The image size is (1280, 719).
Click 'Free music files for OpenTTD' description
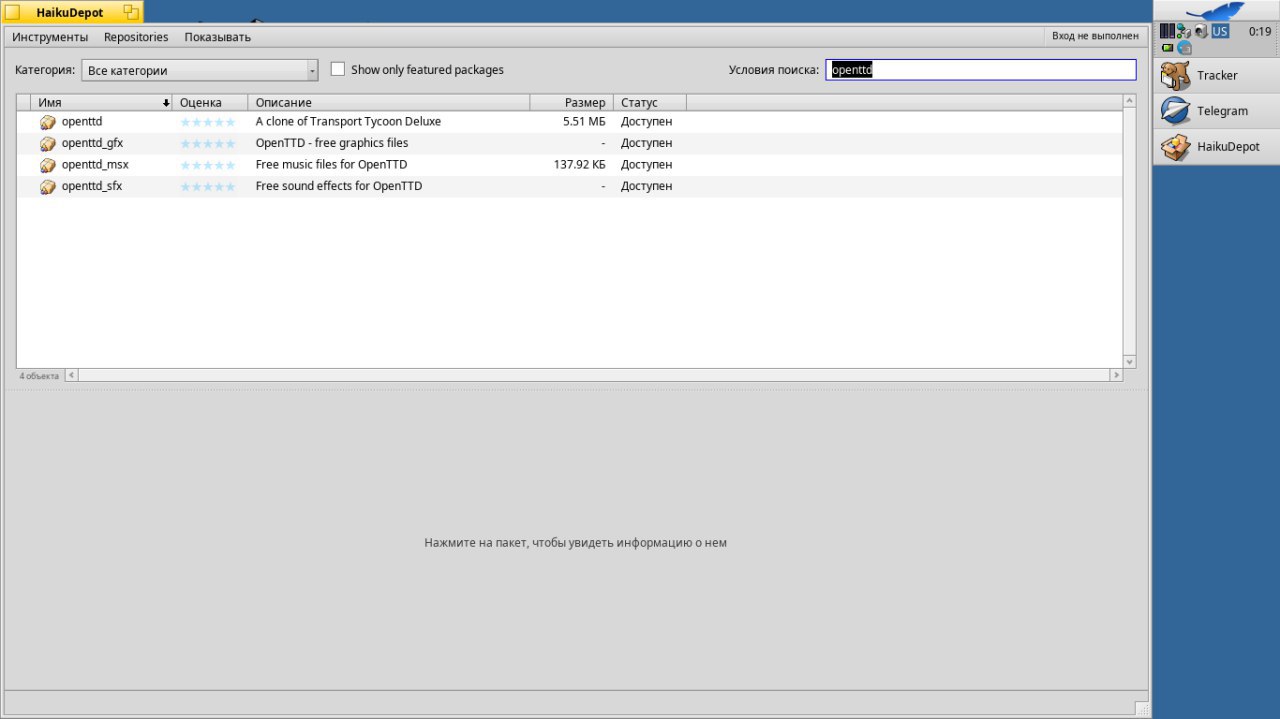click(331, 165)
